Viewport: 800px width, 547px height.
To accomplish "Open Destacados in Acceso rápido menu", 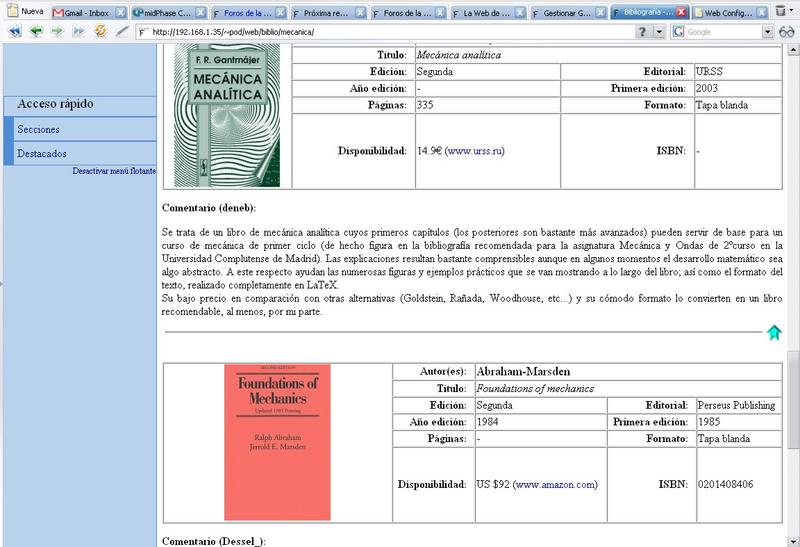I will (42, 153).
